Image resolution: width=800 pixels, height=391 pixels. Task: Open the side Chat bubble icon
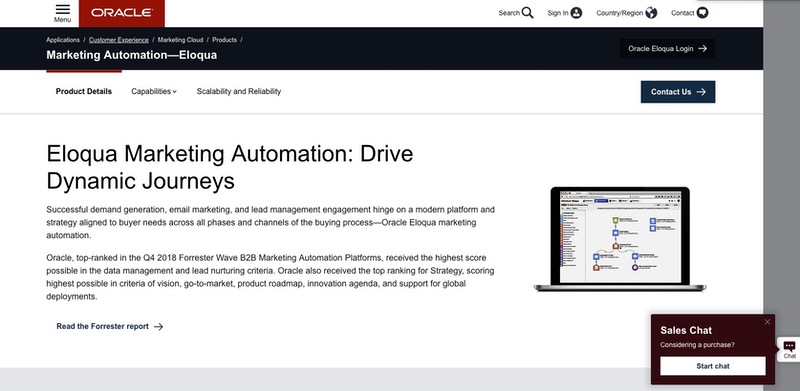click(789, 350)
